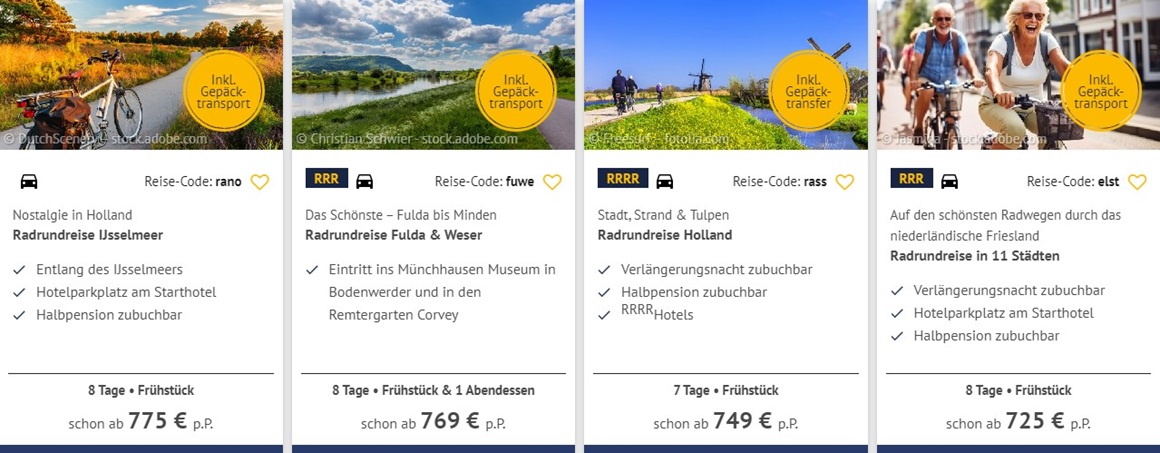Screen dimensions: 1160x453
Task: Toggle heart for Reise-Code fuwe
Action: [552, 182]
